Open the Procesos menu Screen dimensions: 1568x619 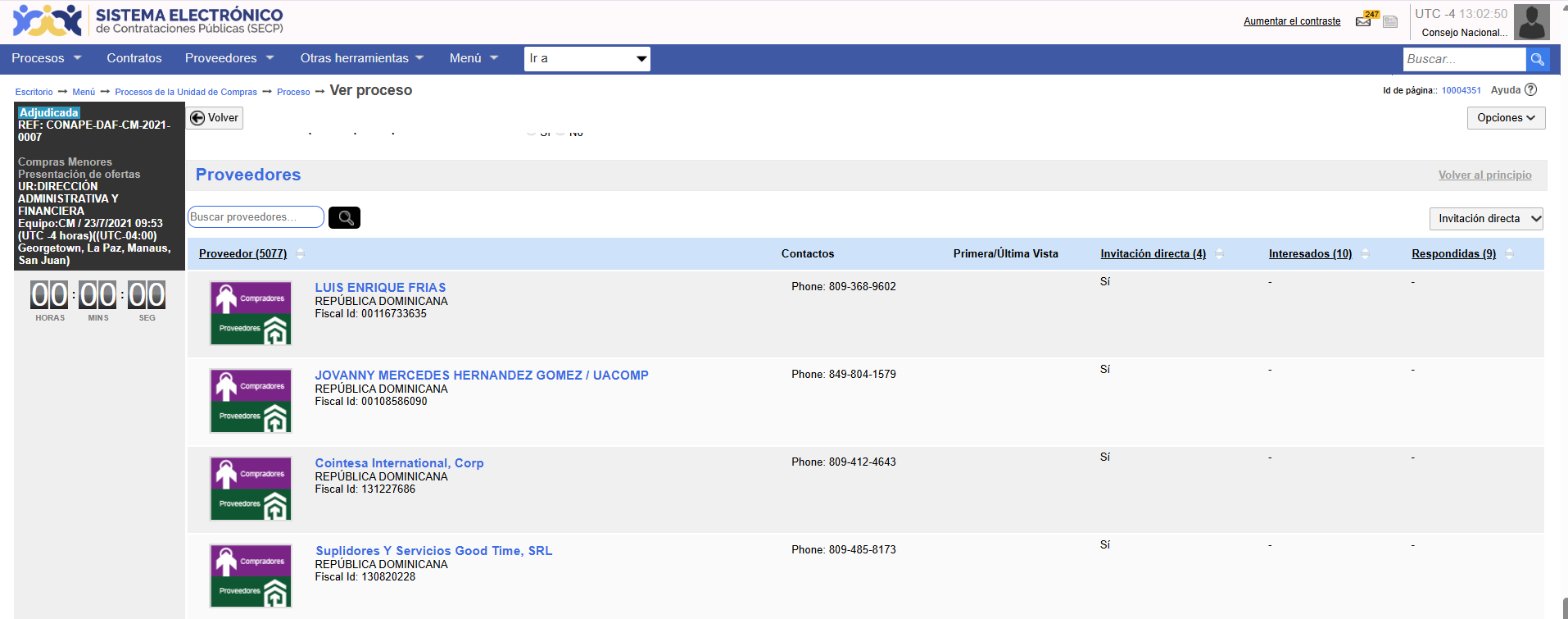click(x=46, y=58)
